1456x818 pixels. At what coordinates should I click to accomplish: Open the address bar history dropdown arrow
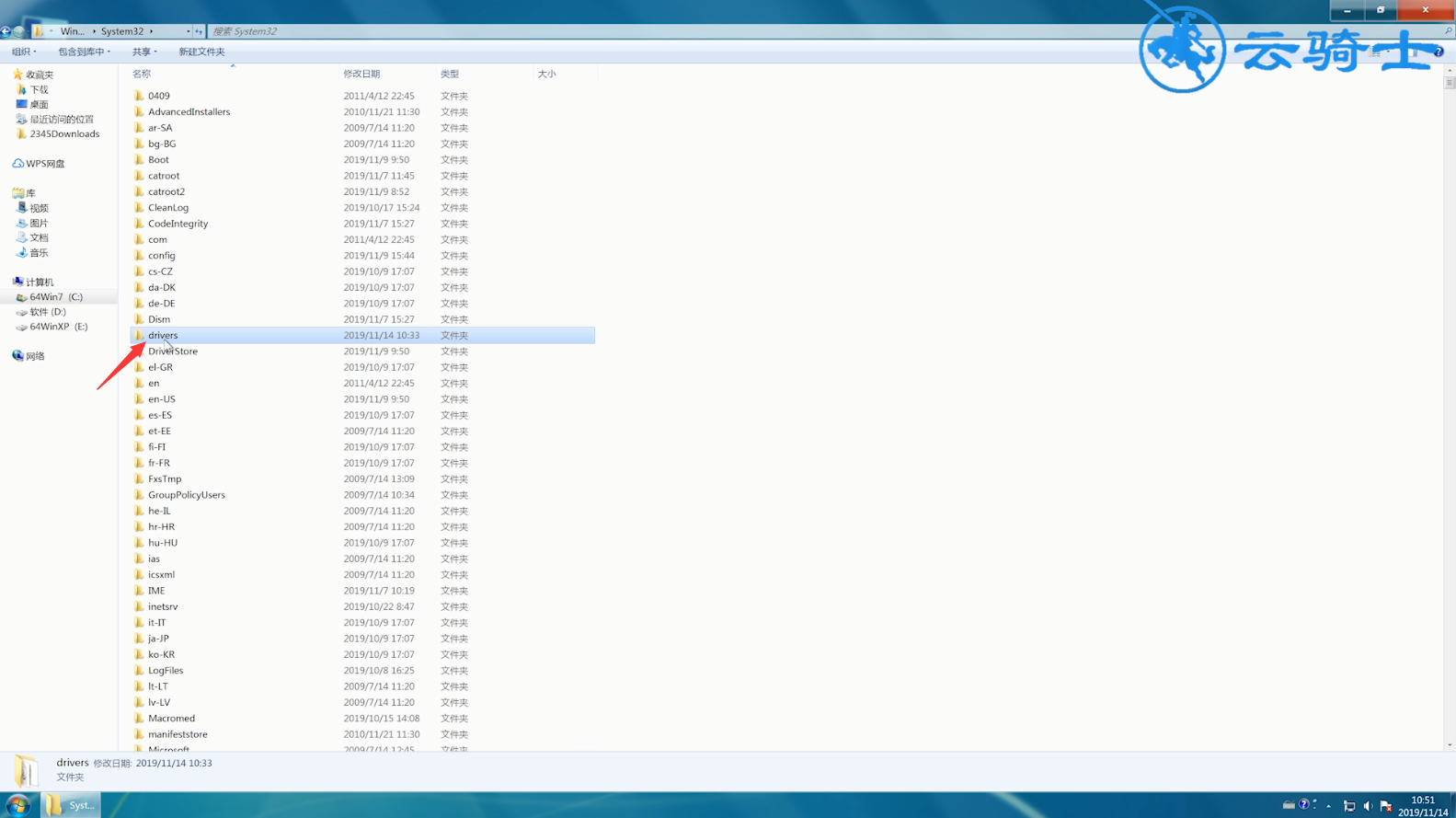click(x=188, y=31)
